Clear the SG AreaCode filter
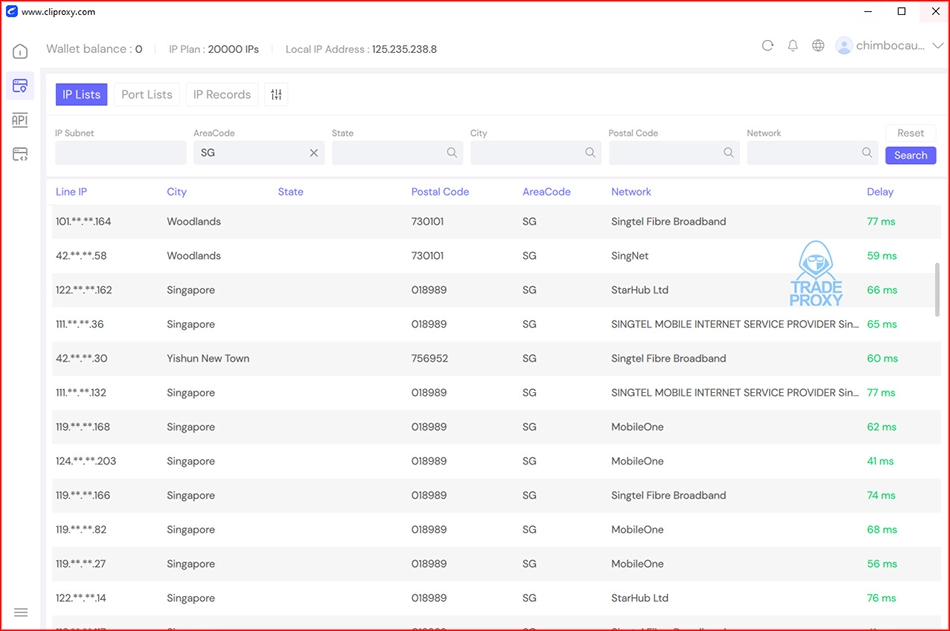950x631 pixels. pyautogui.click(x=314, y=153)
